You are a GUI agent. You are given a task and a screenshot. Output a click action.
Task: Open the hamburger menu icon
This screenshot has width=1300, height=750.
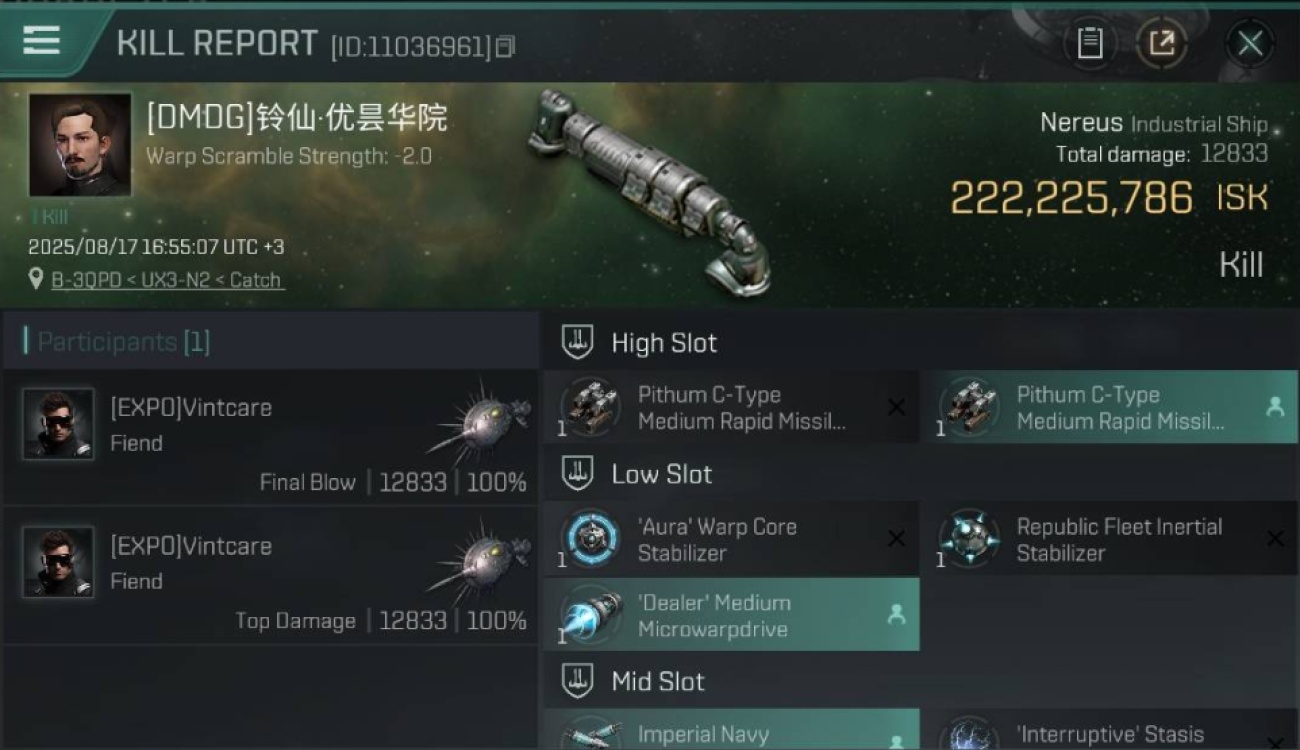(41, 41)
